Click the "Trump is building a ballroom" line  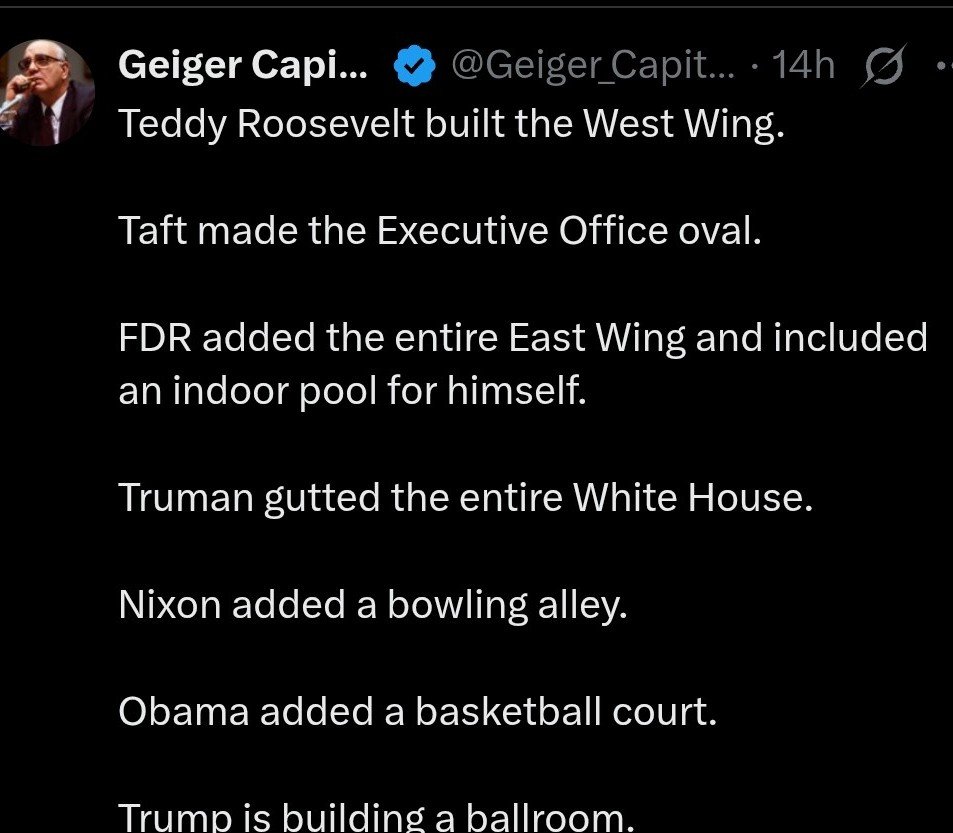[376, 818]
